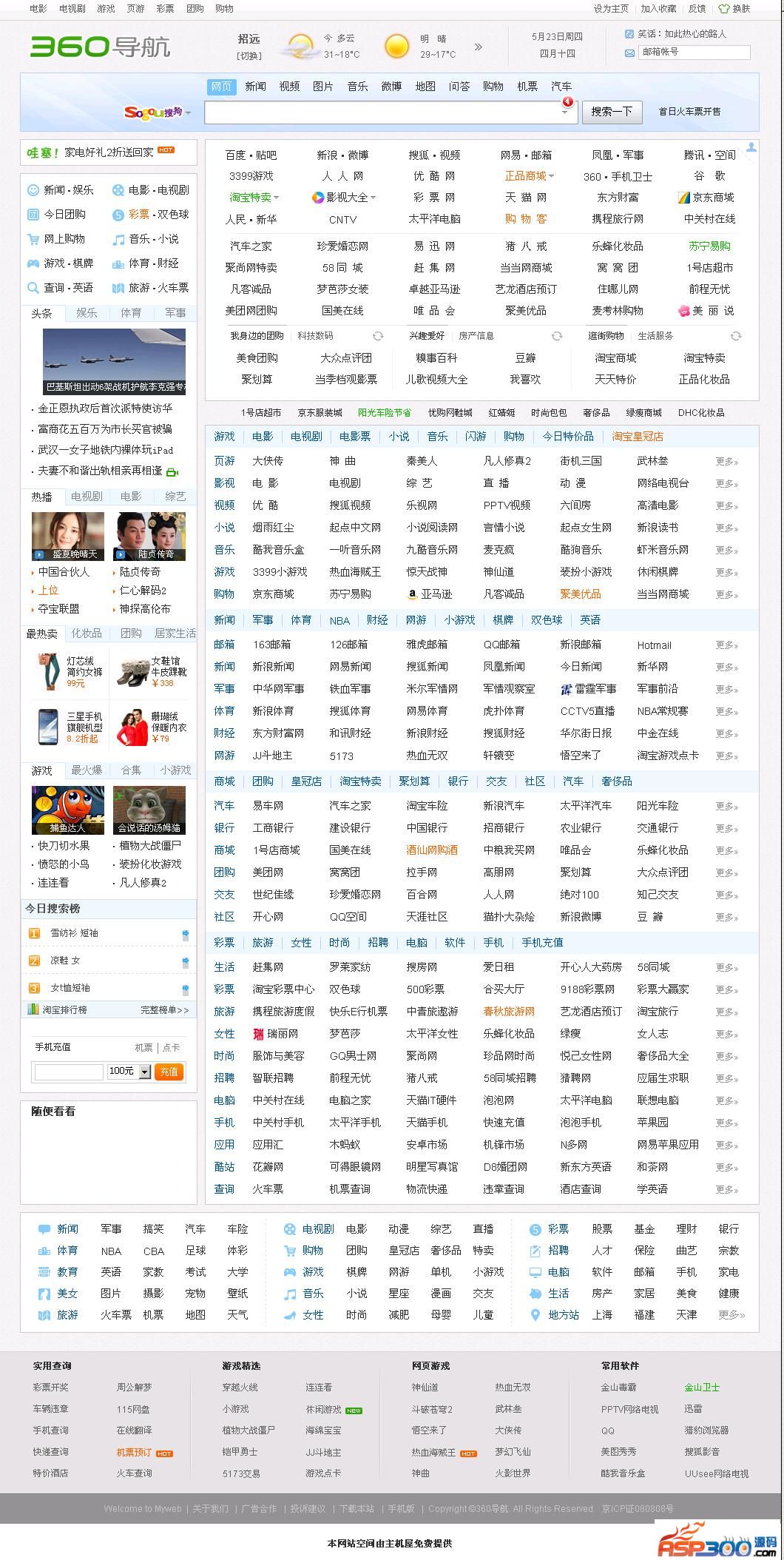
Task: Click the 邮箱帐号 input field
Action: [695, 53]
